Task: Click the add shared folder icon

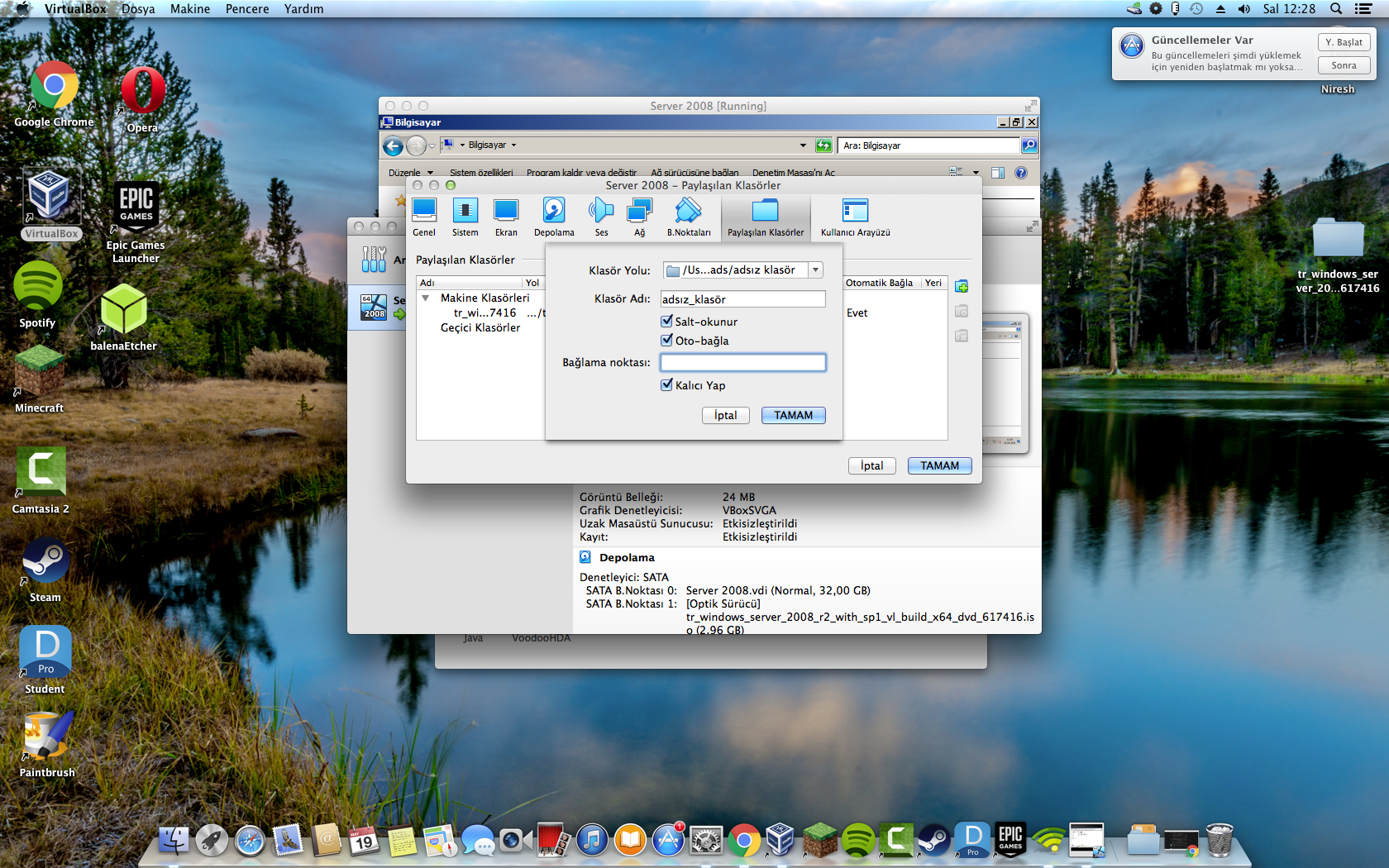Action: click(x=962, y=286)
